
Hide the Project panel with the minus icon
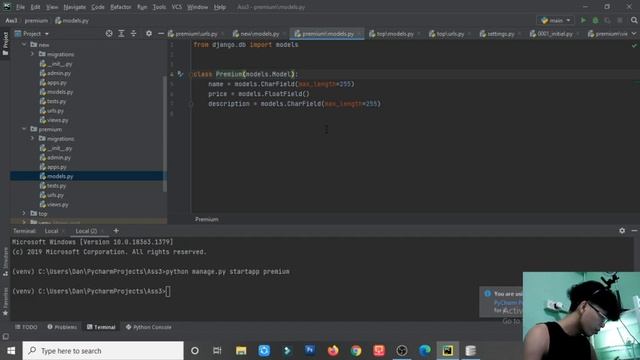(x=161, y=33)
